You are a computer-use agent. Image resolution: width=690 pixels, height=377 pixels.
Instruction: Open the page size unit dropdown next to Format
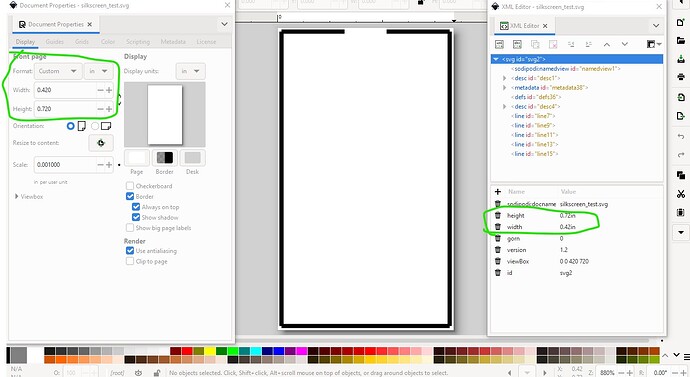pos(99,71)
